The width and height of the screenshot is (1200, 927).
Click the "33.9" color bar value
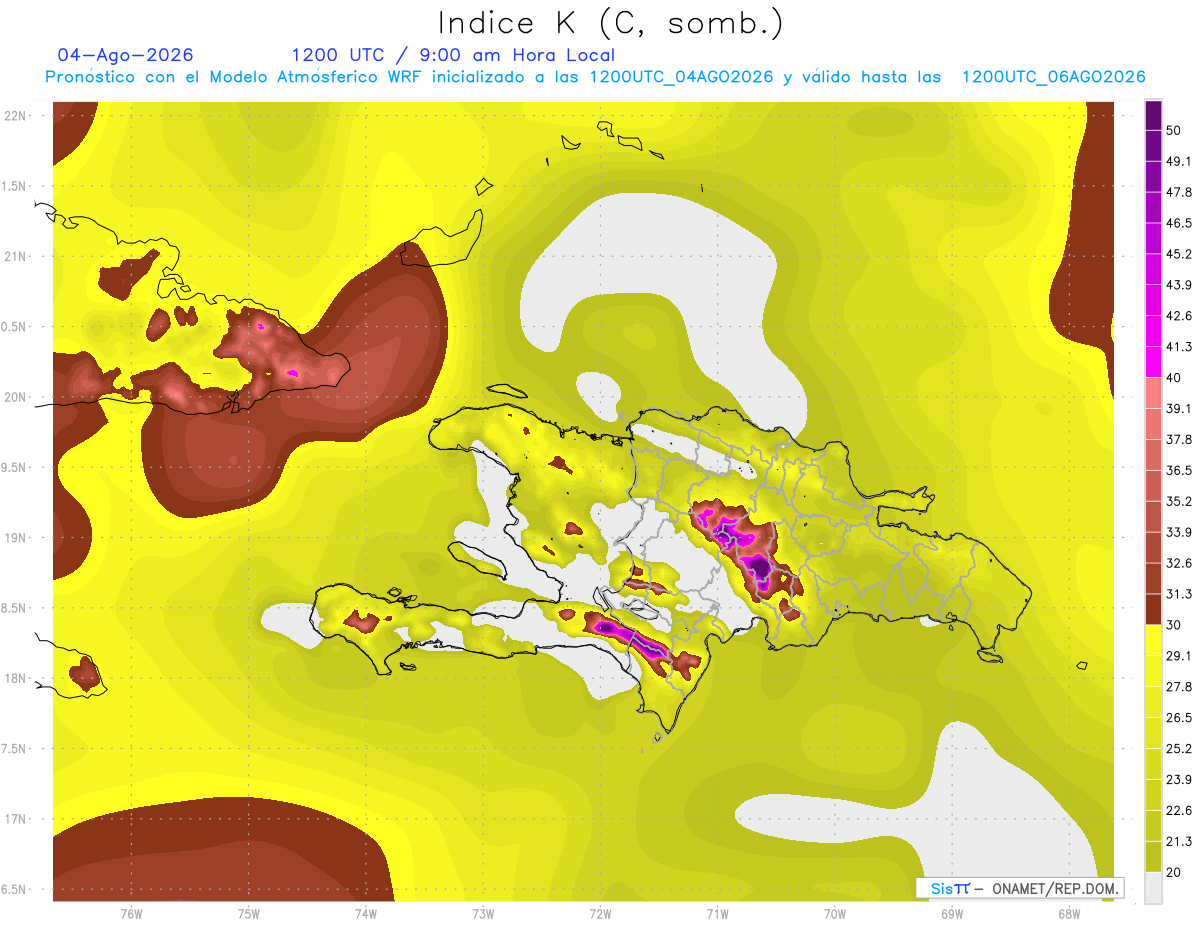(x=1178, y=532)
